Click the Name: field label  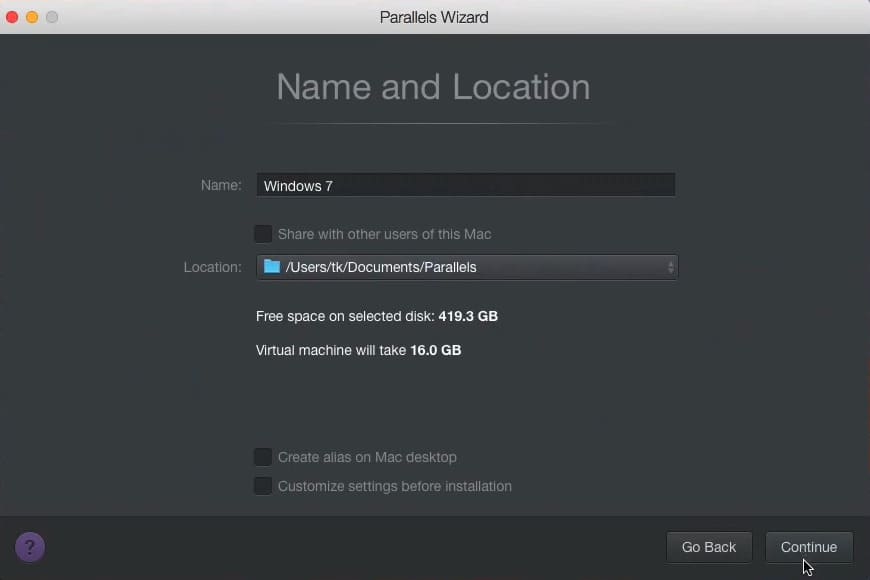click(x=221, y=185)
